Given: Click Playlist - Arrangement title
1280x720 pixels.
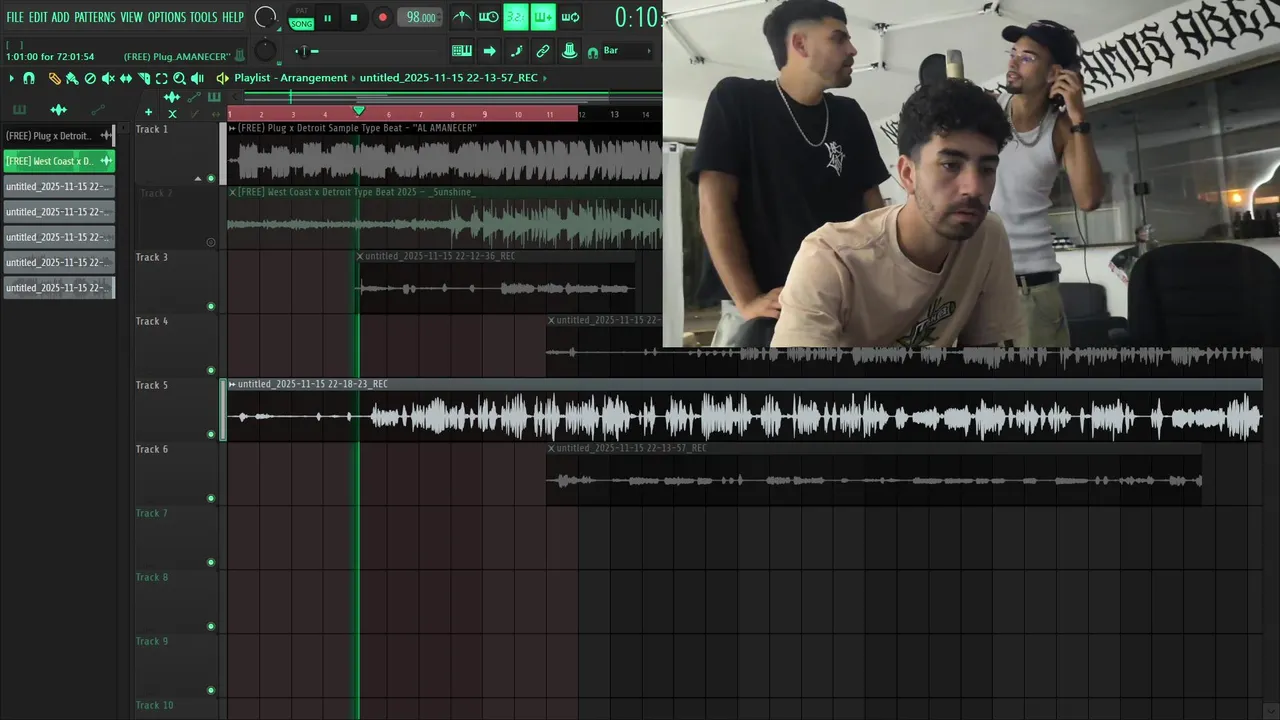Looking at the screenshot, I should pos(291,78).
